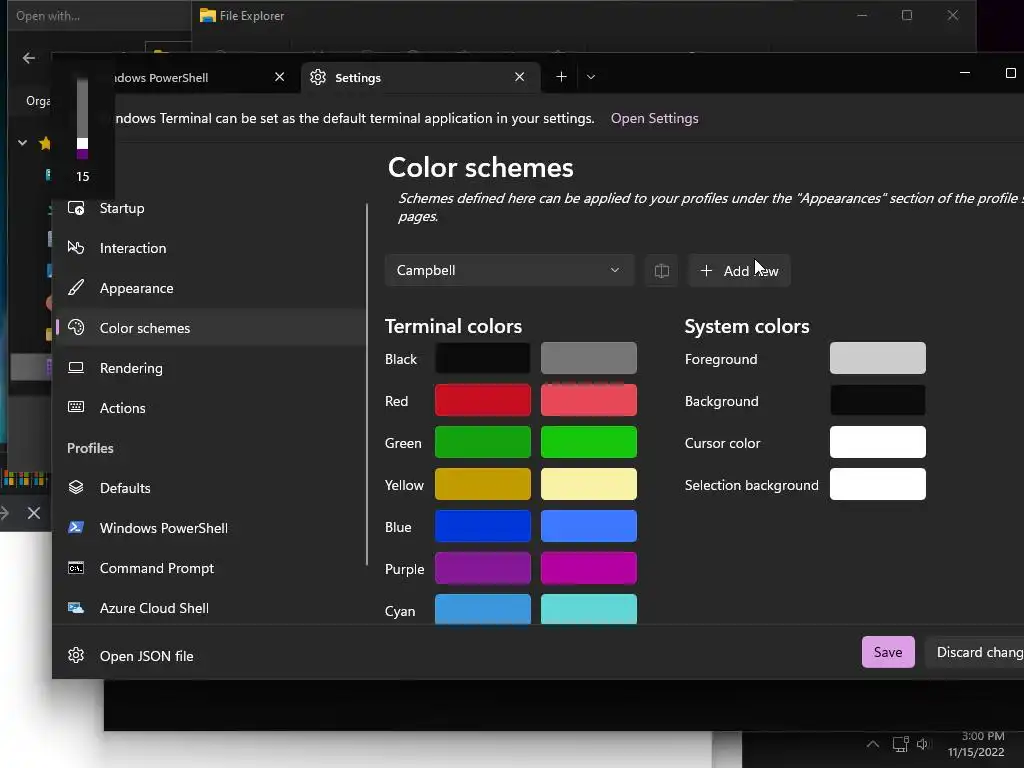Go to the Appearance settings page

(209, 288)
